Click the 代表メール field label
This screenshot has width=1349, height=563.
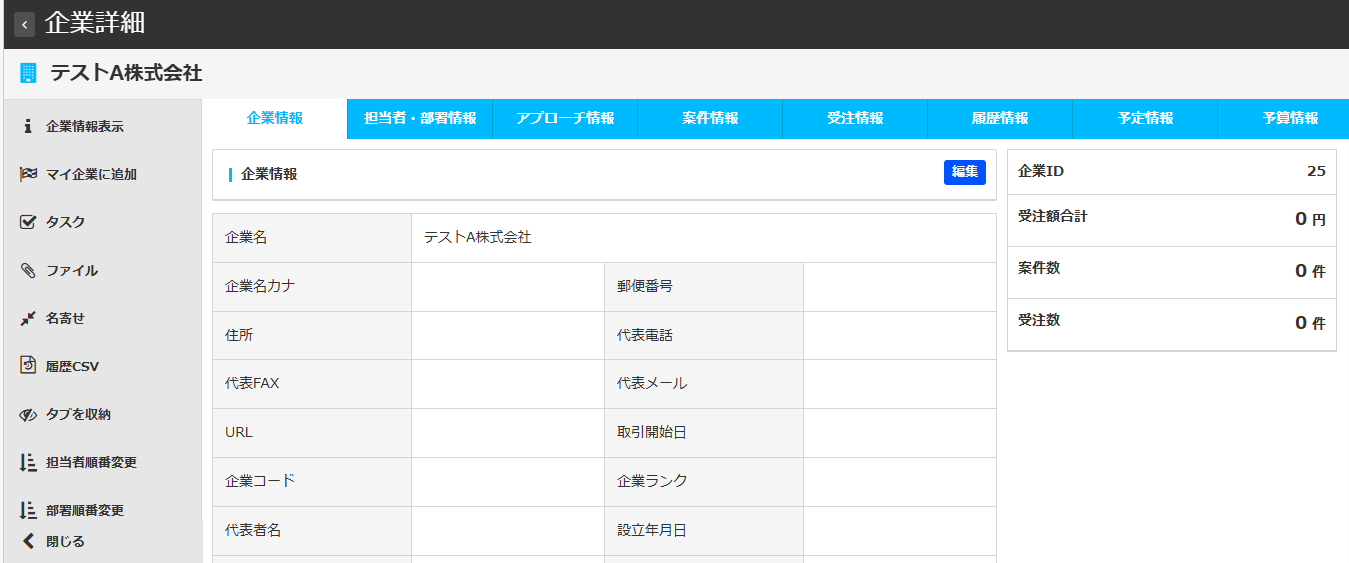click(652, 383)
